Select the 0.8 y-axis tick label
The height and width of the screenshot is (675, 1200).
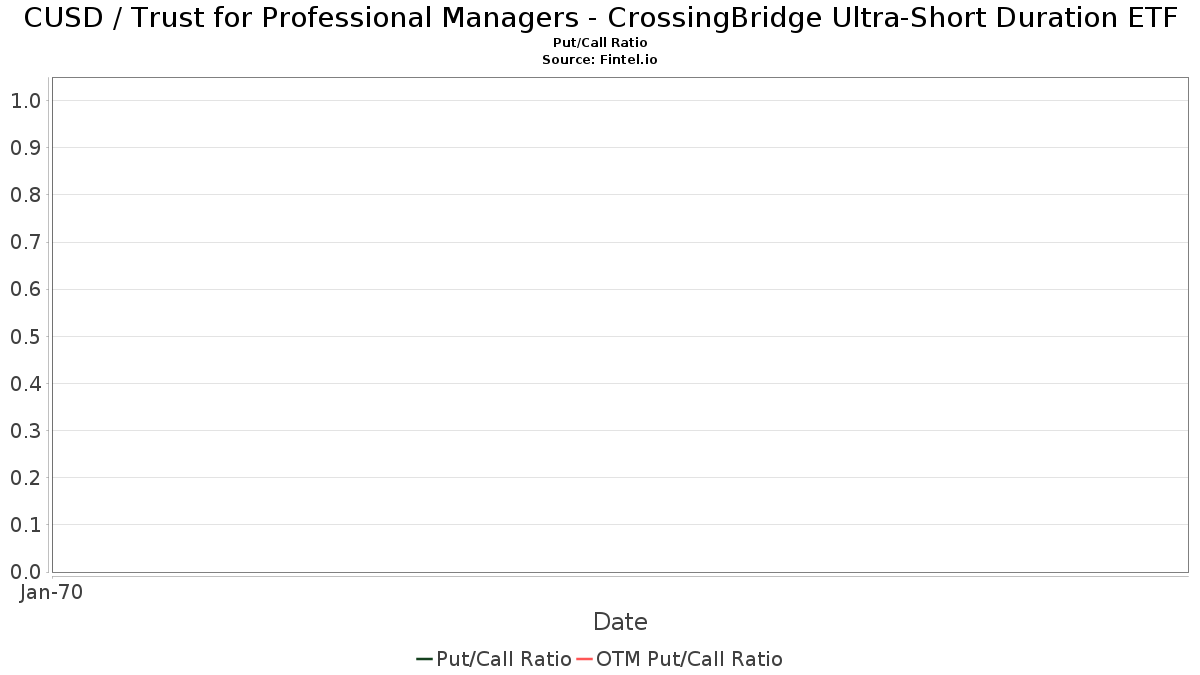click(25, 195)
